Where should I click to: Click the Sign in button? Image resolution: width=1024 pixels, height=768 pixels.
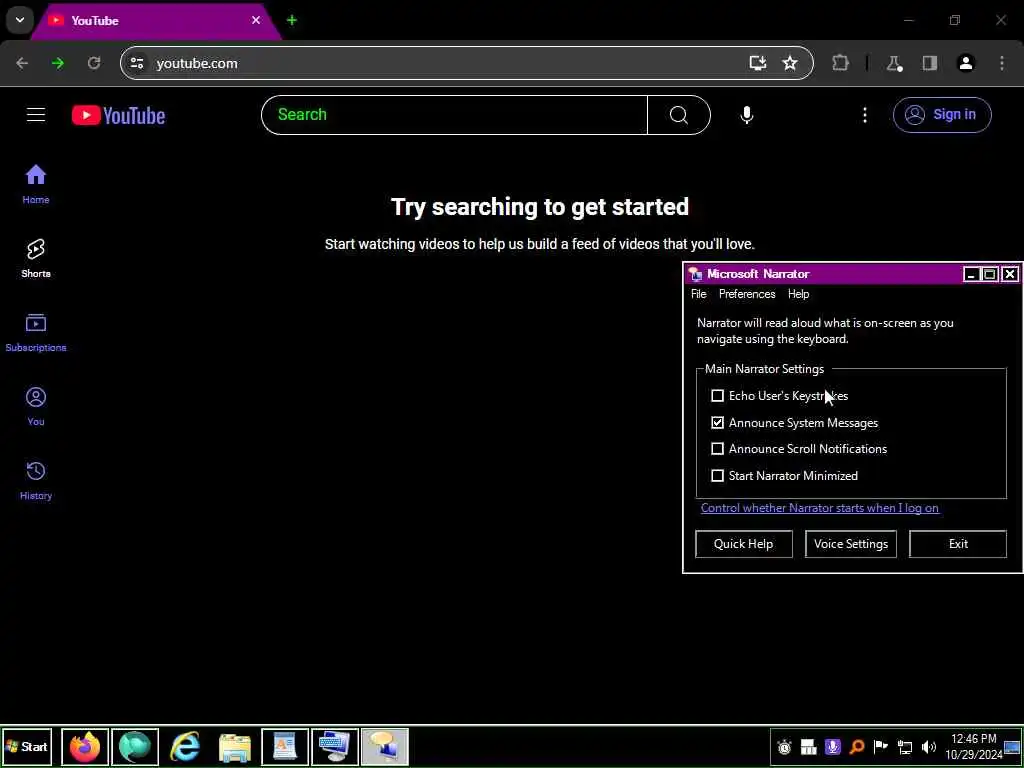pyautogui.click(x=942, y=115)
